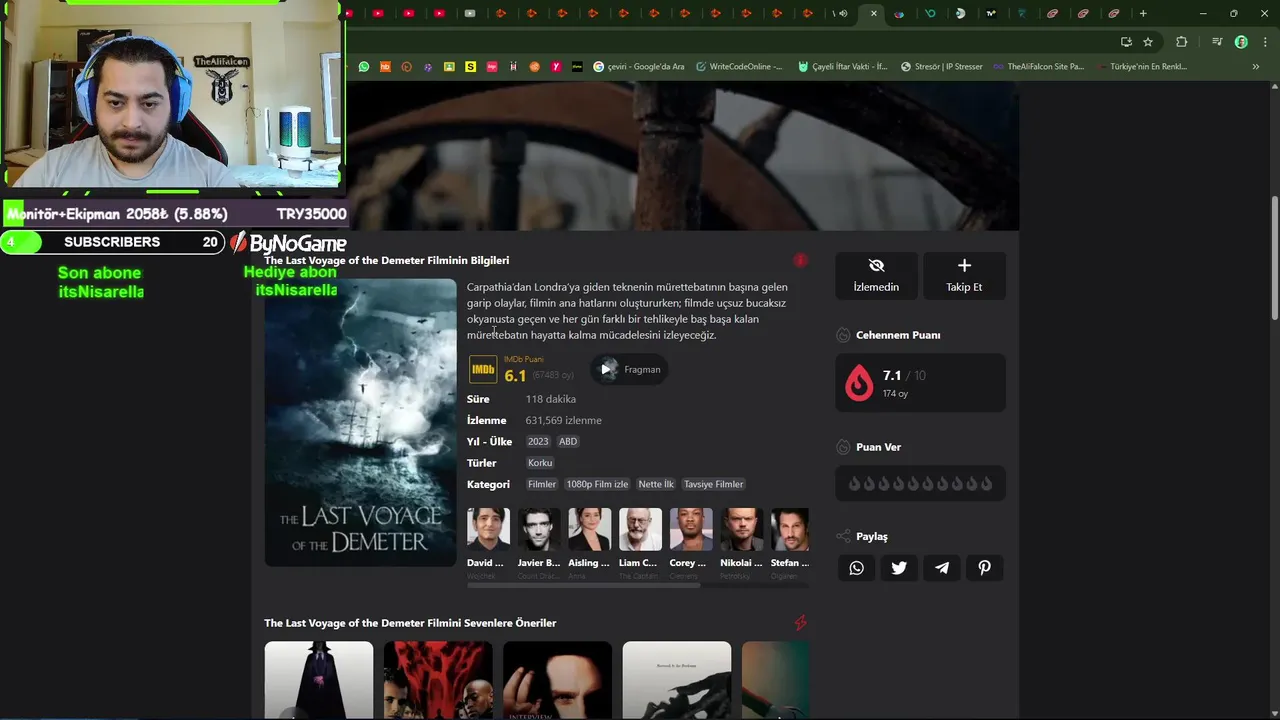
Task: Open cast member Nikolai's photo
Action: click(x=742, y=529)
